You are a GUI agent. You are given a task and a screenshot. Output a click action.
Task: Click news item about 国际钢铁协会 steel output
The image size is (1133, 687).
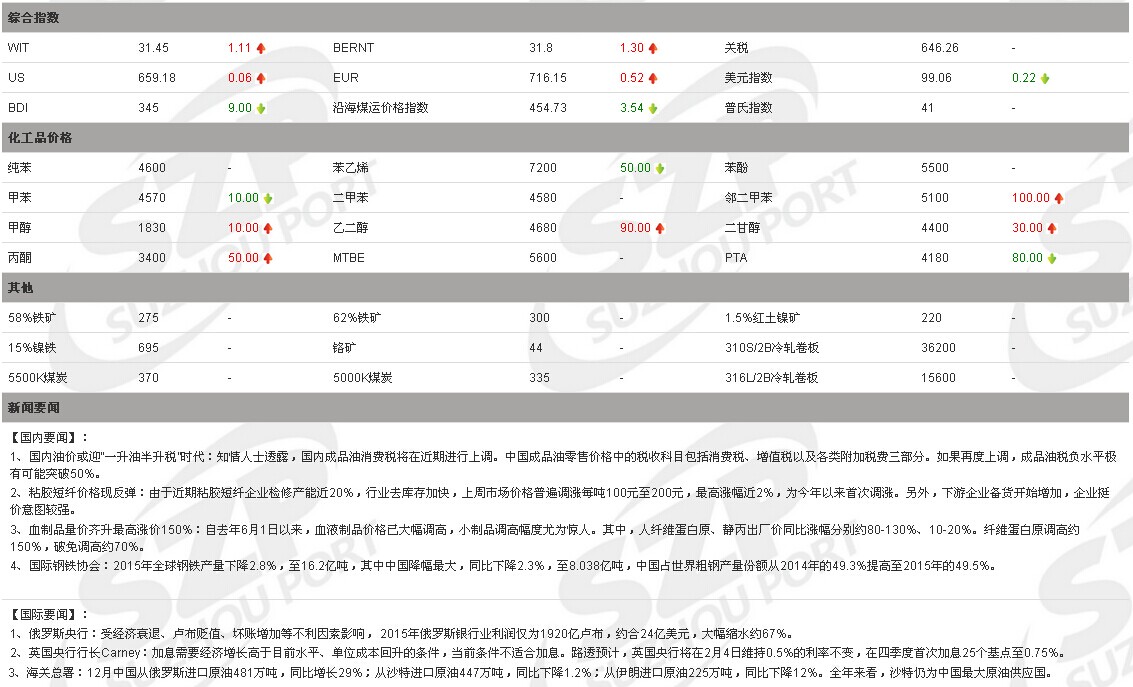point(503,566)
